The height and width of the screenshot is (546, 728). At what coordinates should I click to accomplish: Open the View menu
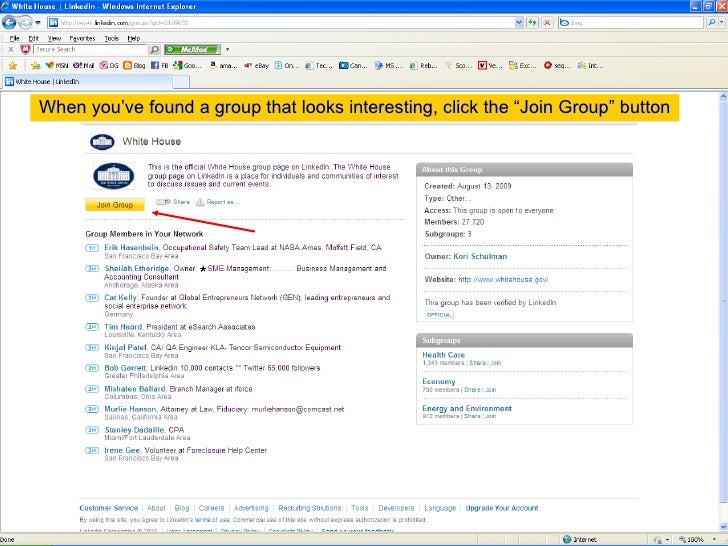(54, 39)
